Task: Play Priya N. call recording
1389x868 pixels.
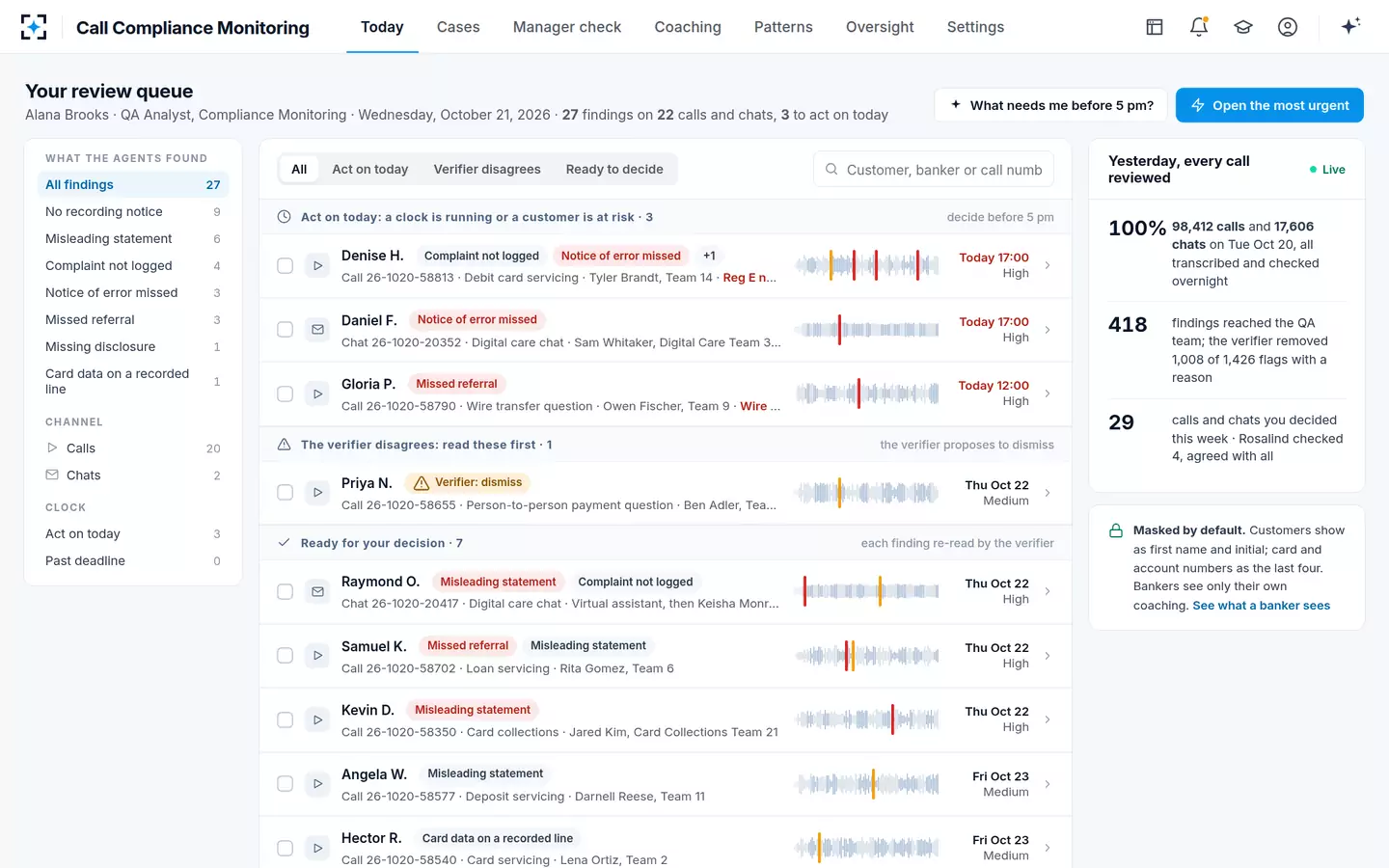Action: tap(317, 493)
